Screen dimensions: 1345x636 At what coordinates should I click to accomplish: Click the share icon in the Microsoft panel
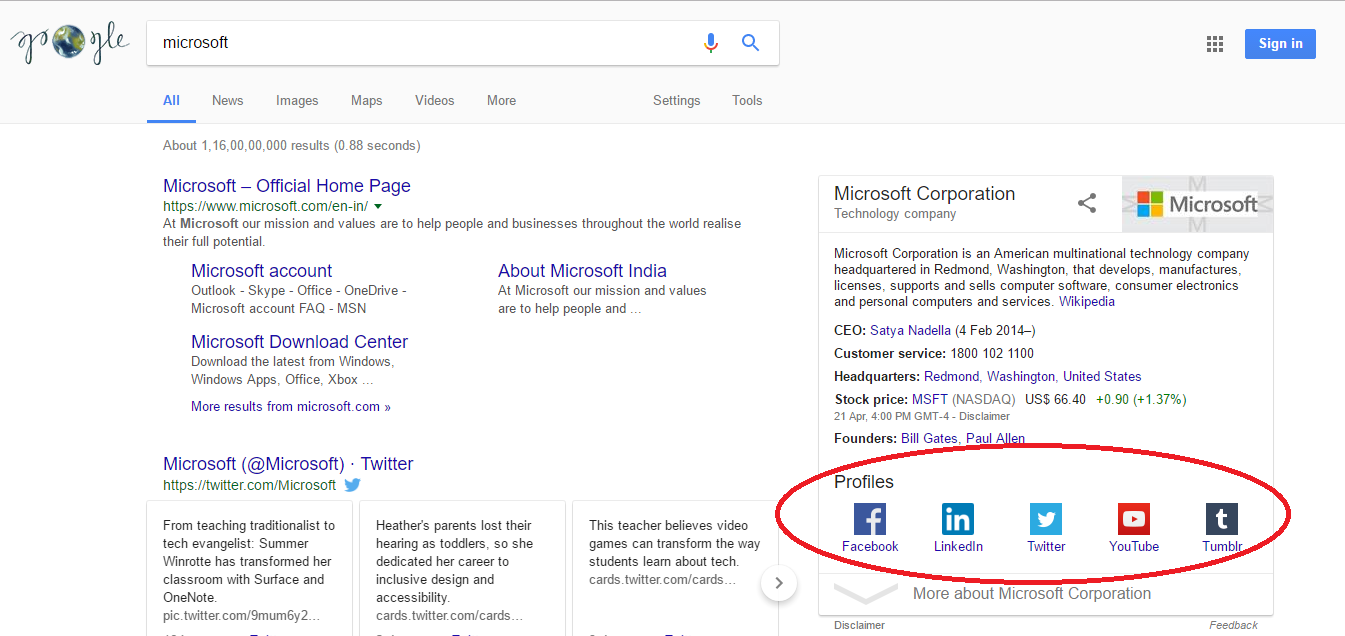coord(1087,204)
